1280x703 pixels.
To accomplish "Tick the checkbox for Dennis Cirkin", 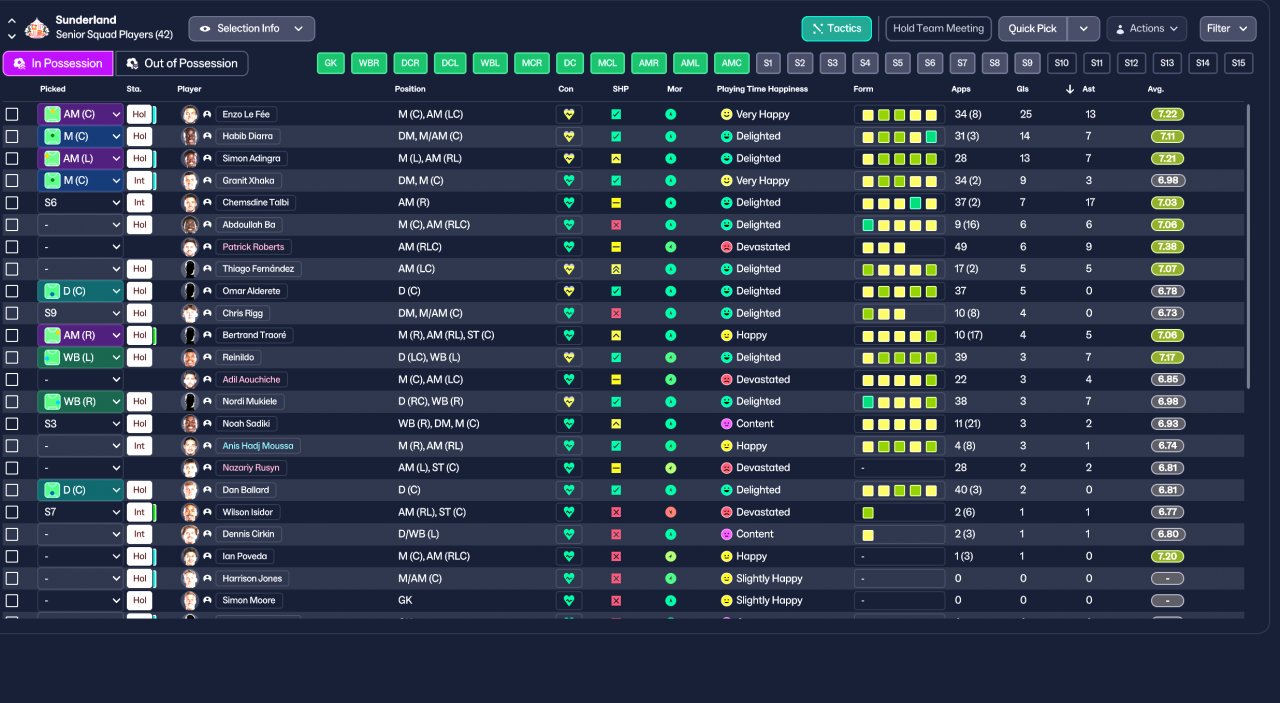I will pyautogui.click(x=12, y=534).
